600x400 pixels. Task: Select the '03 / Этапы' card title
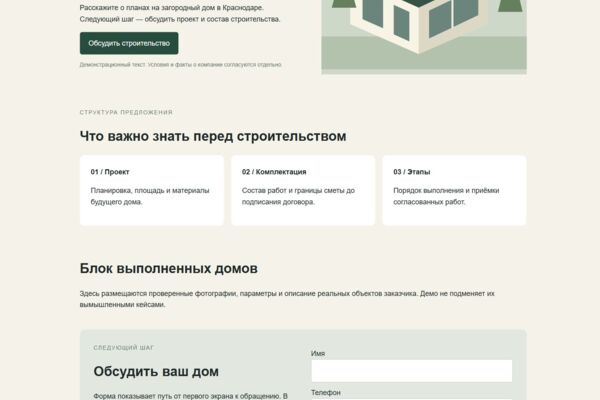click(x=412, y=172)
